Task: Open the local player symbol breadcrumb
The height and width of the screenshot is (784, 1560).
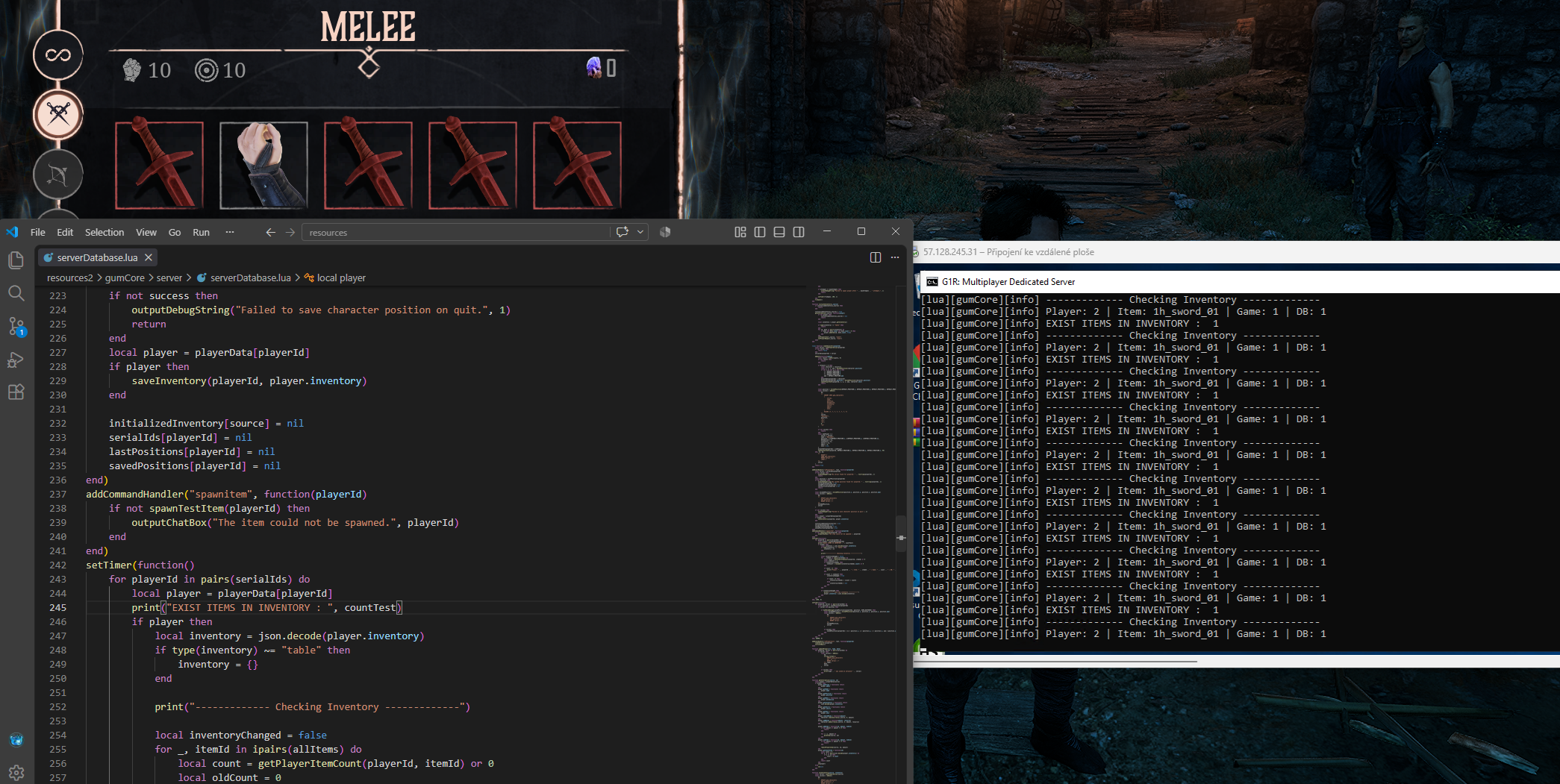Action: pyautogui.click(x=341, y=277)
